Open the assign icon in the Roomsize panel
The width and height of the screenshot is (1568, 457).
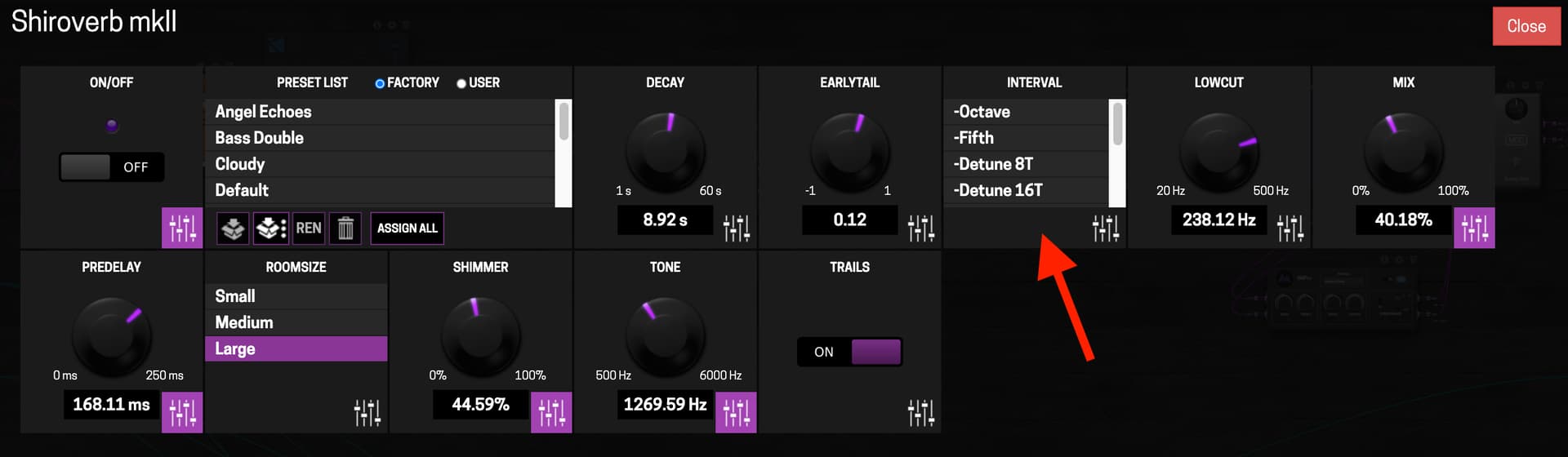tap(367, 413)
